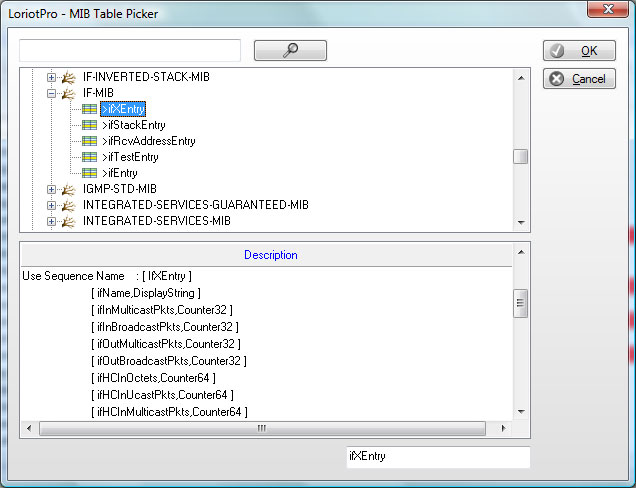Click the IF-MIB tree icon
This screenshot has height=488, width=636.
click(69, 93)
